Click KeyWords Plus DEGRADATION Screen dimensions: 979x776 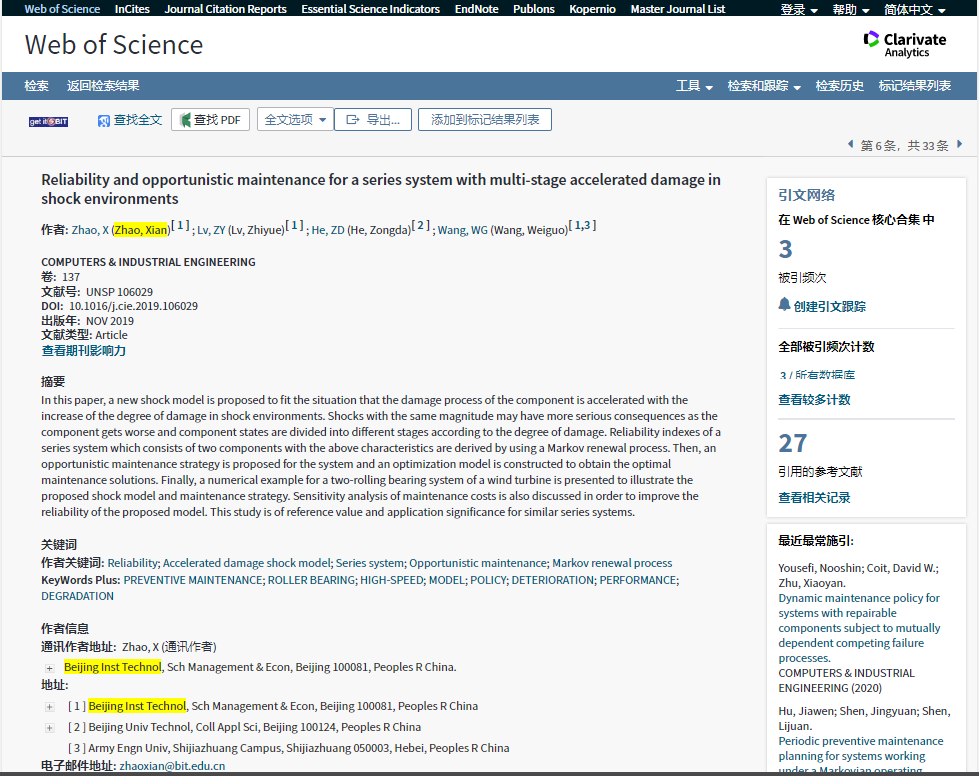click(x=77, y=596)
